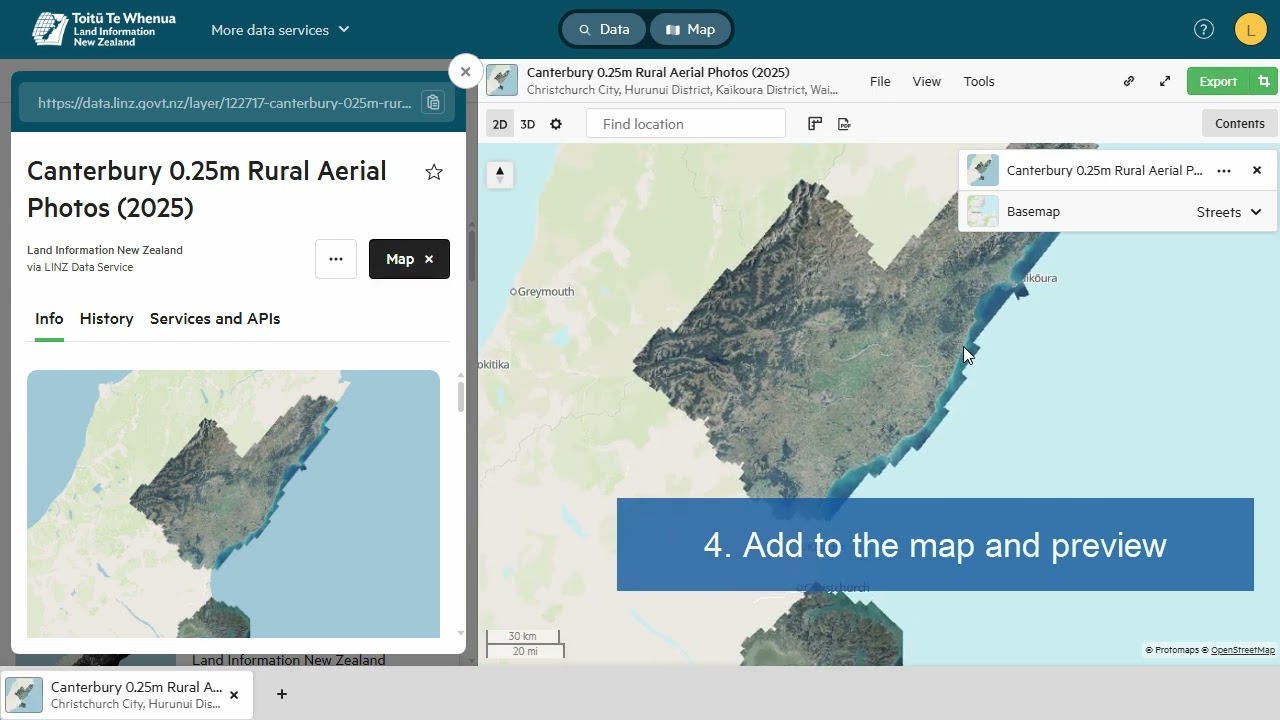The image size is (1280, 720).
Task: Toggle the Contents panel
Action: tap(1240, 124)
